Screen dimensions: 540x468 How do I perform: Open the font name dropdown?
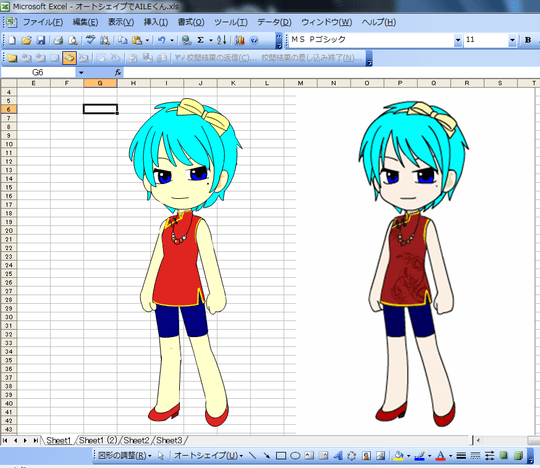[x=458, y=40]
